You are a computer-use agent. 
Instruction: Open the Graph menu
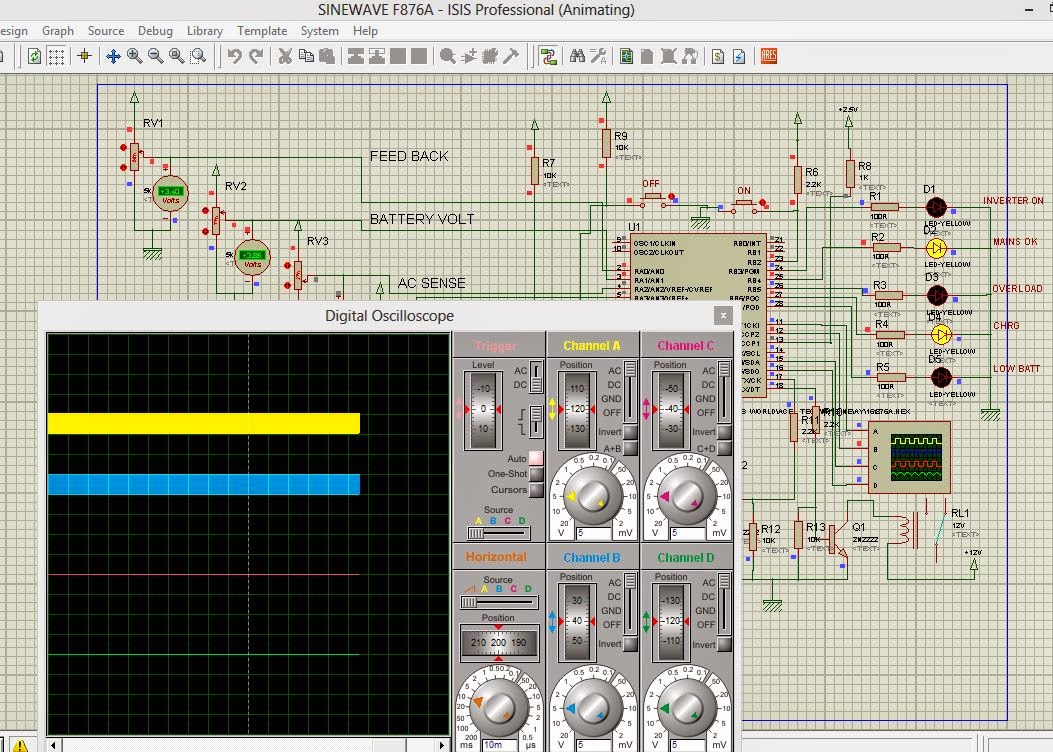[57, 31]
